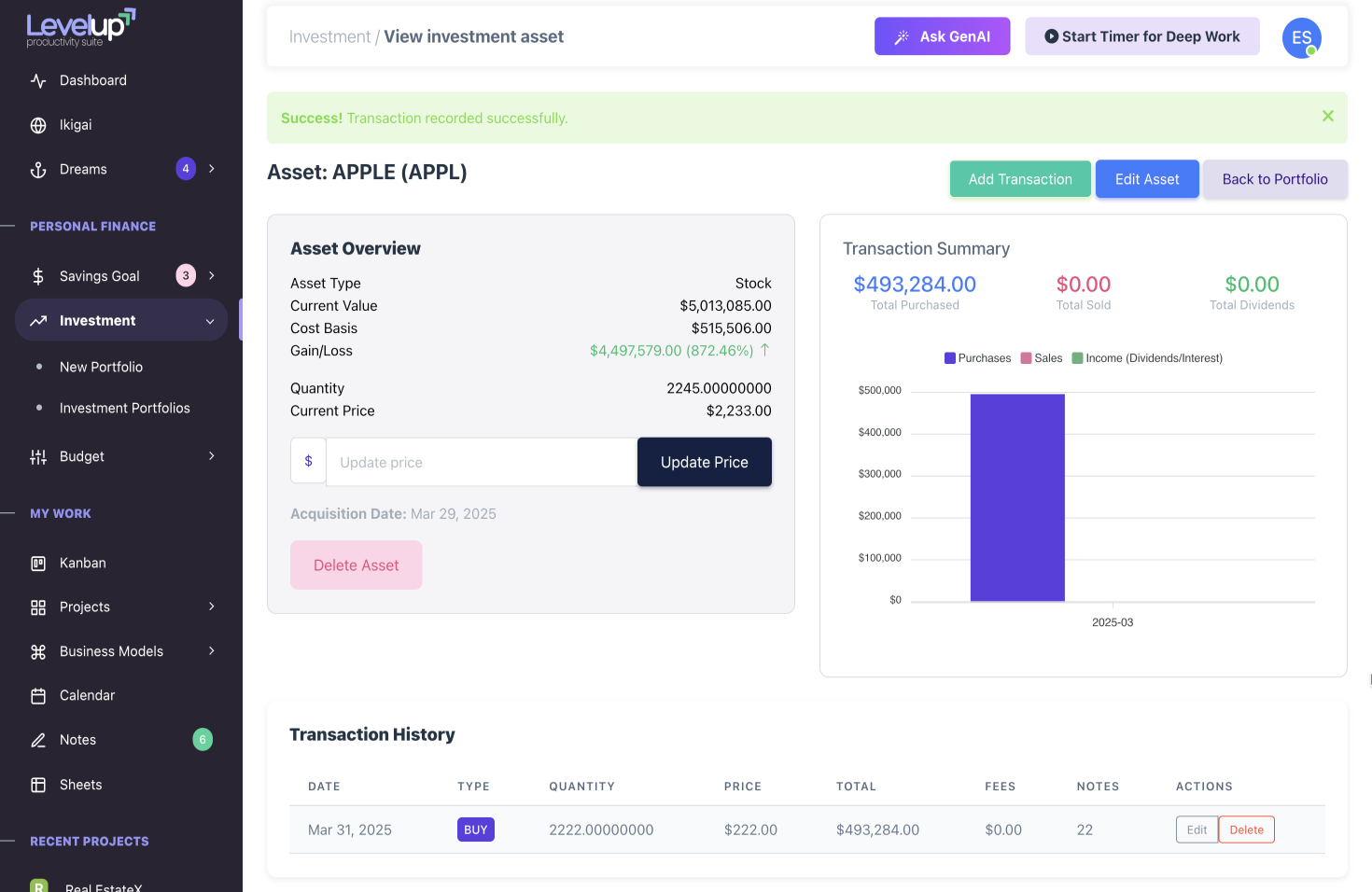Viewport: 1372px width, 892px height.
Task: Expand the Business Models submenu chevron
Action: (x=212, y=651)
